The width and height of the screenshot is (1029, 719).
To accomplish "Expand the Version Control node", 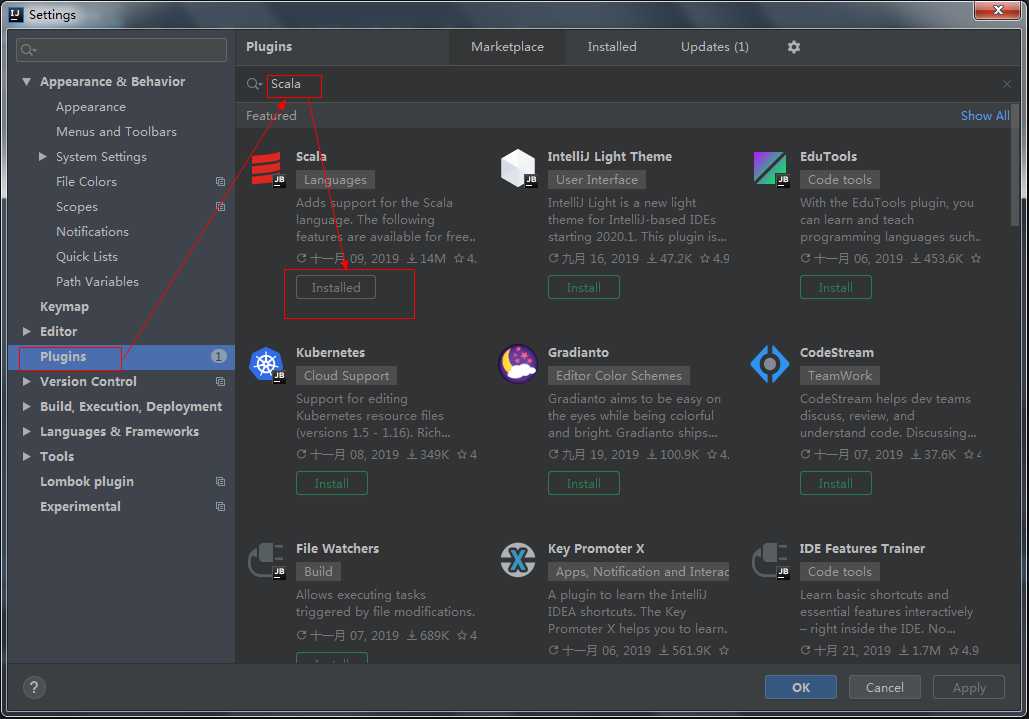I will 26,381.
